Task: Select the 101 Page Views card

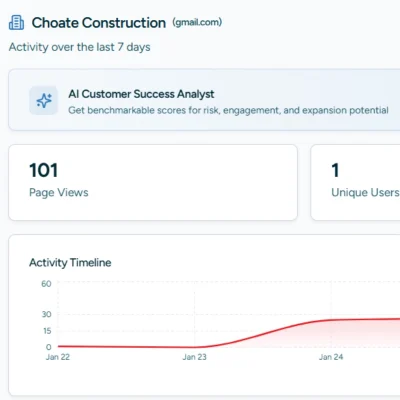Action: (x=153, y=182)
